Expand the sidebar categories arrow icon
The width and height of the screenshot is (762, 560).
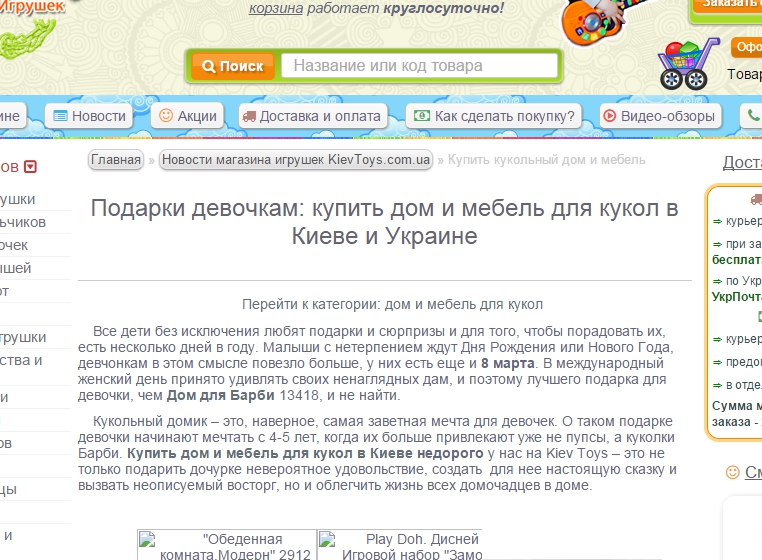[x=31, y=167]
